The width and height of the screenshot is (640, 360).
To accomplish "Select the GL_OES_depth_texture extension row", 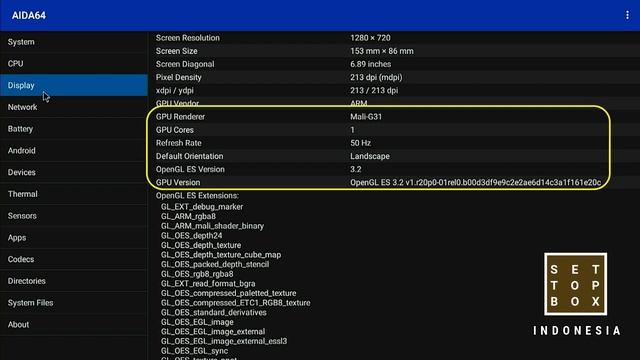I will [201, 245].
